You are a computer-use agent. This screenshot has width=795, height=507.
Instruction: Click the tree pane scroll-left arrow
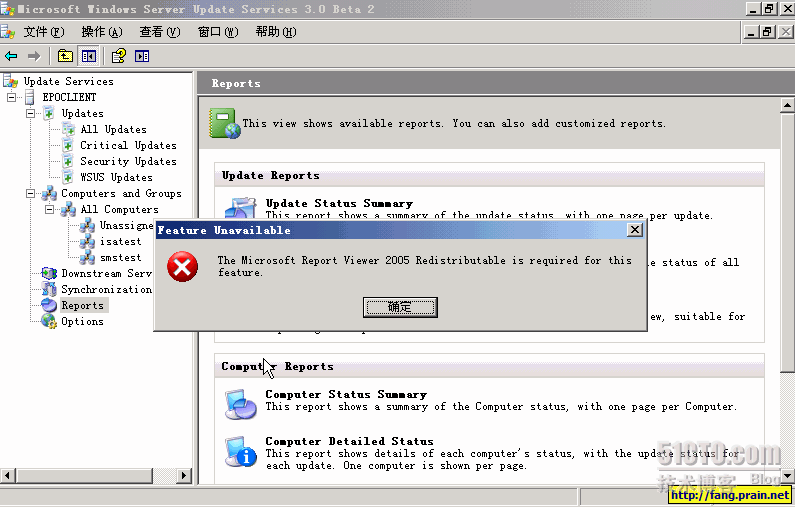[x=7, y=476]
